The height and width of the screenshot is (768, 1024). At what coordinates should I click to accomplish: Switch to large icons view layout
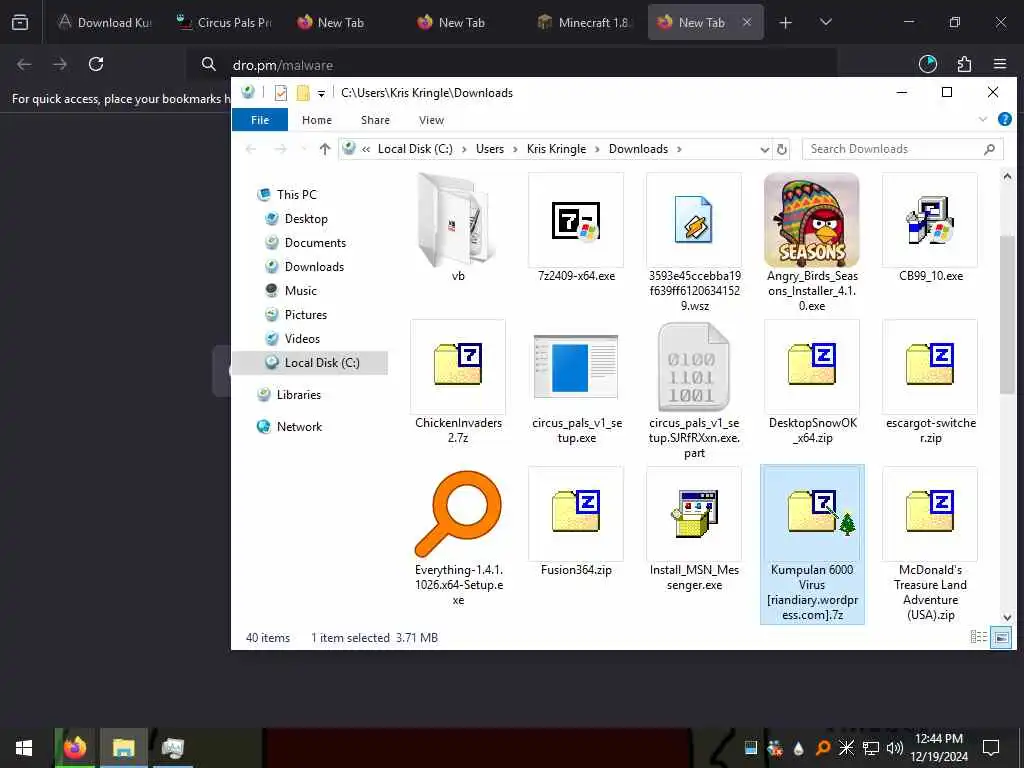point(1000,637)
